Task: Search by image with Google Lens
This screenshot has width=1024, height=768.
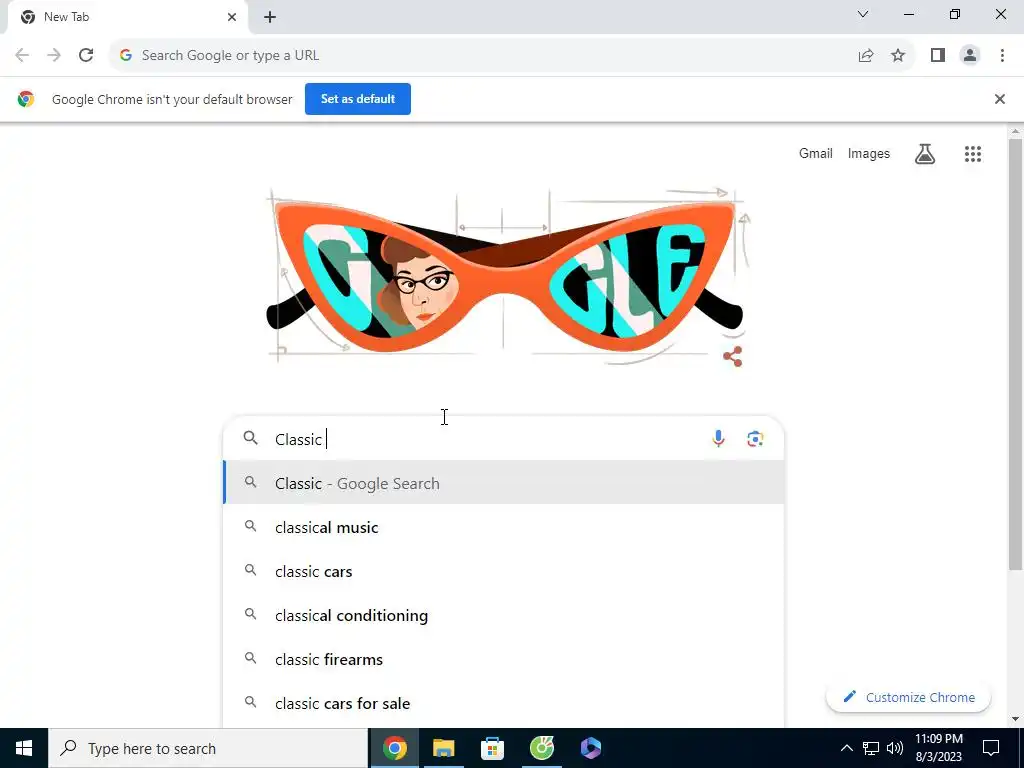Action: [755, 439]
